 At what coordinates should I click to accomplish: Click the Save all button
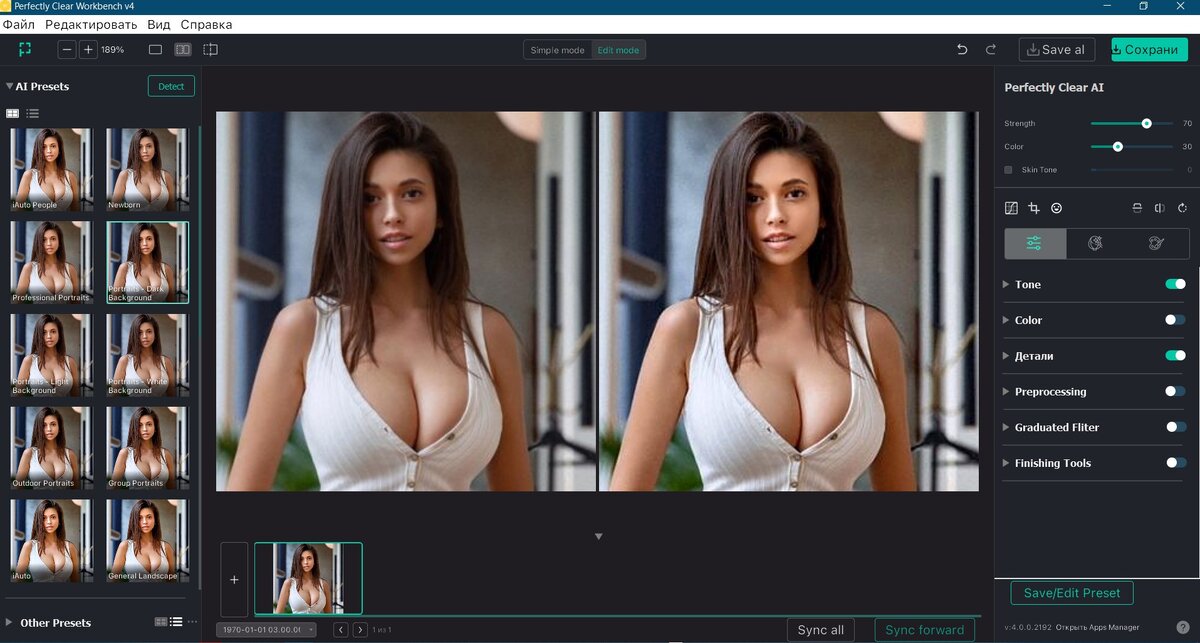[x=1057, y=49]
